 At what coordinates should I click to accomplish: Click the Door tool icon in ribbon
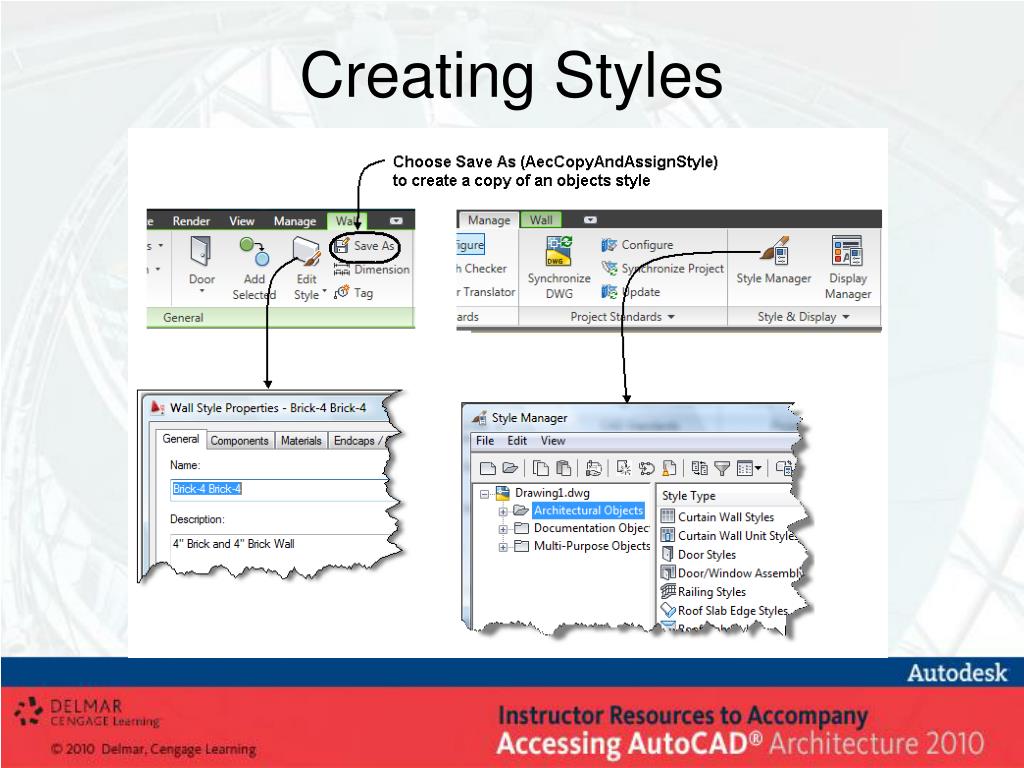pos(201,251)
